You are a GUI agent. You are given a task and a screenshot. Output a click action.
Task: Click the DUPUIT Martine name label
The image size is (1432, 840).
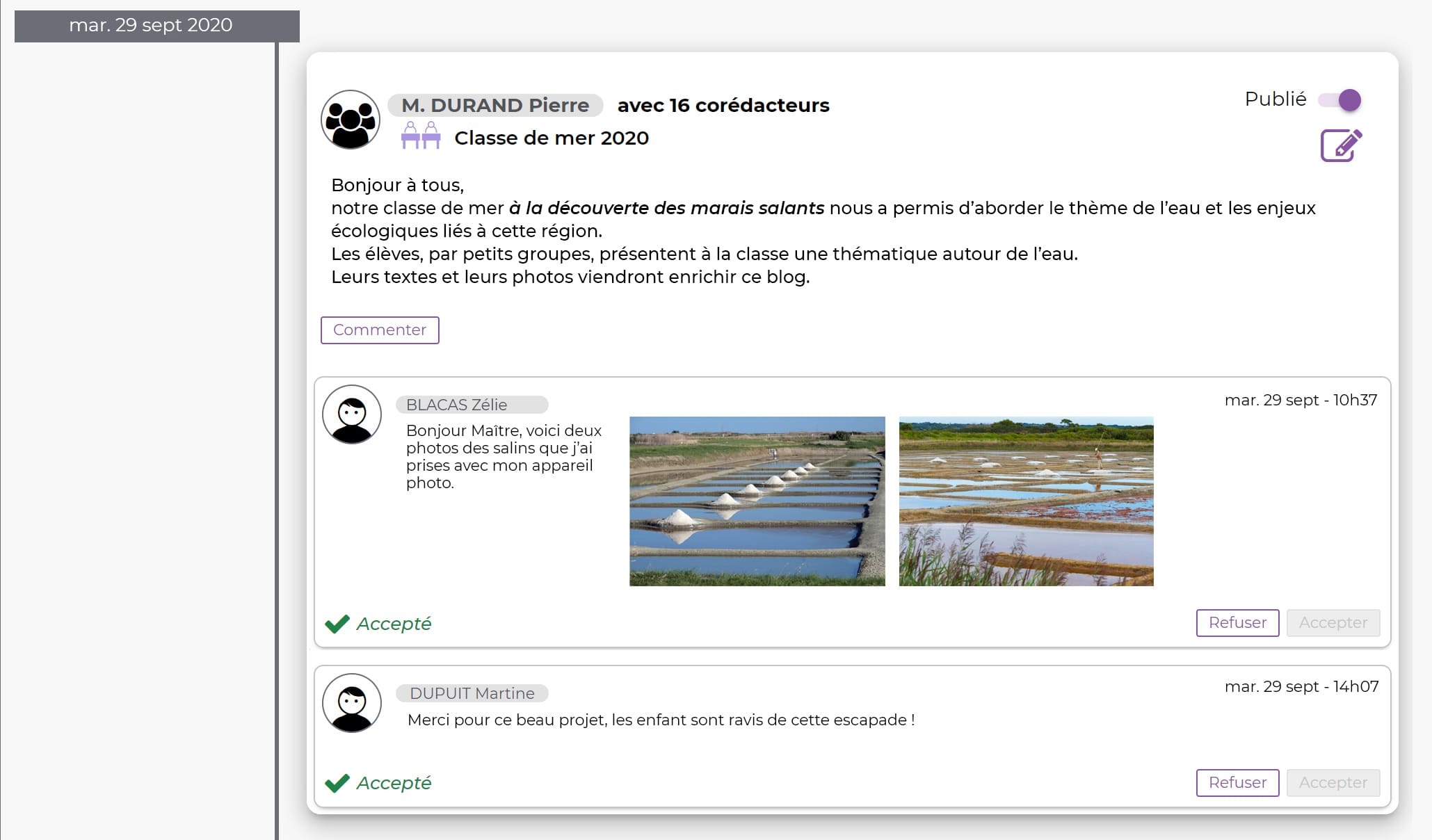[x=472, y=693]
